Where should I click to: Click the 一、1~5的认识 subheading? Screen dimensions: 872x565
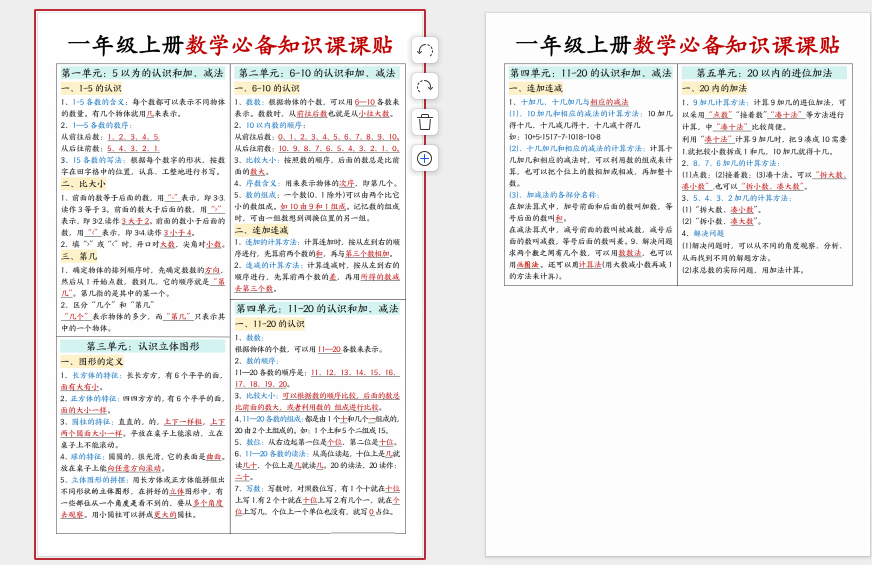pos(91,88)
